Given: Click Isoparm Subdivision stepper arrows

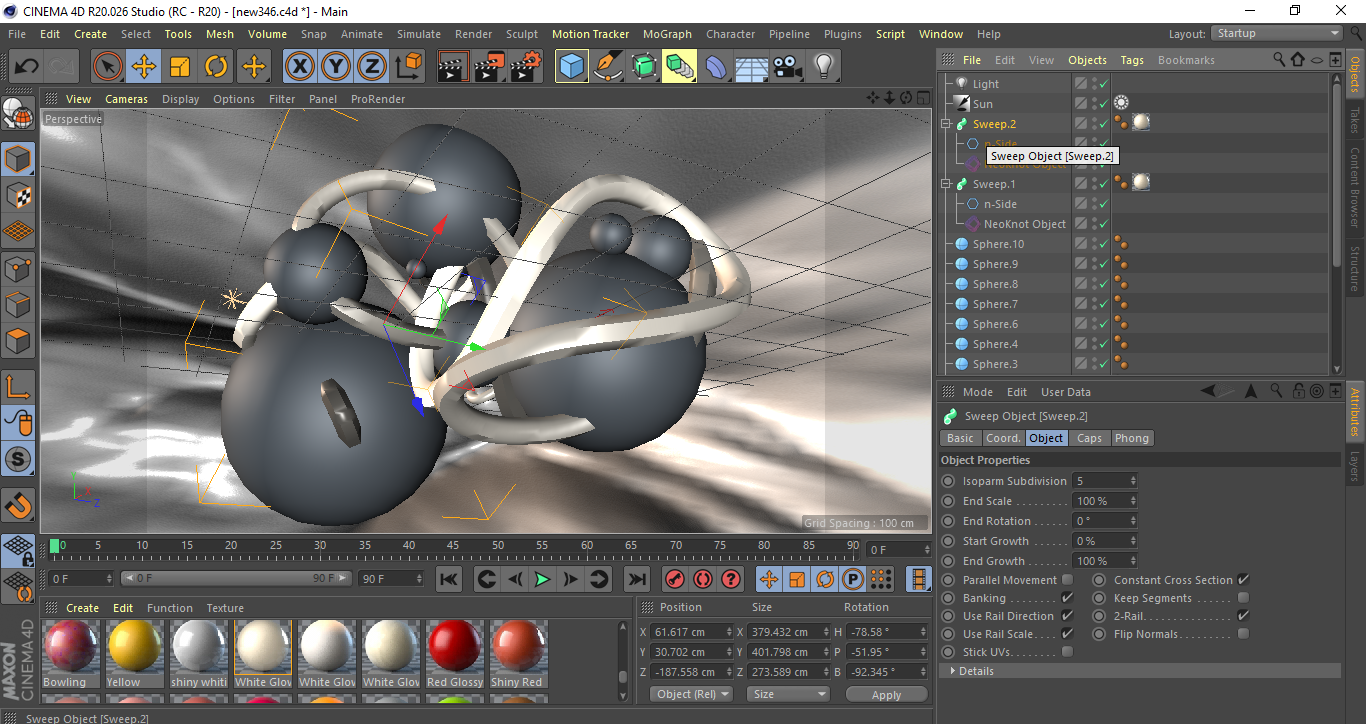Looking at the screenshot, I should click(1133, 481).
